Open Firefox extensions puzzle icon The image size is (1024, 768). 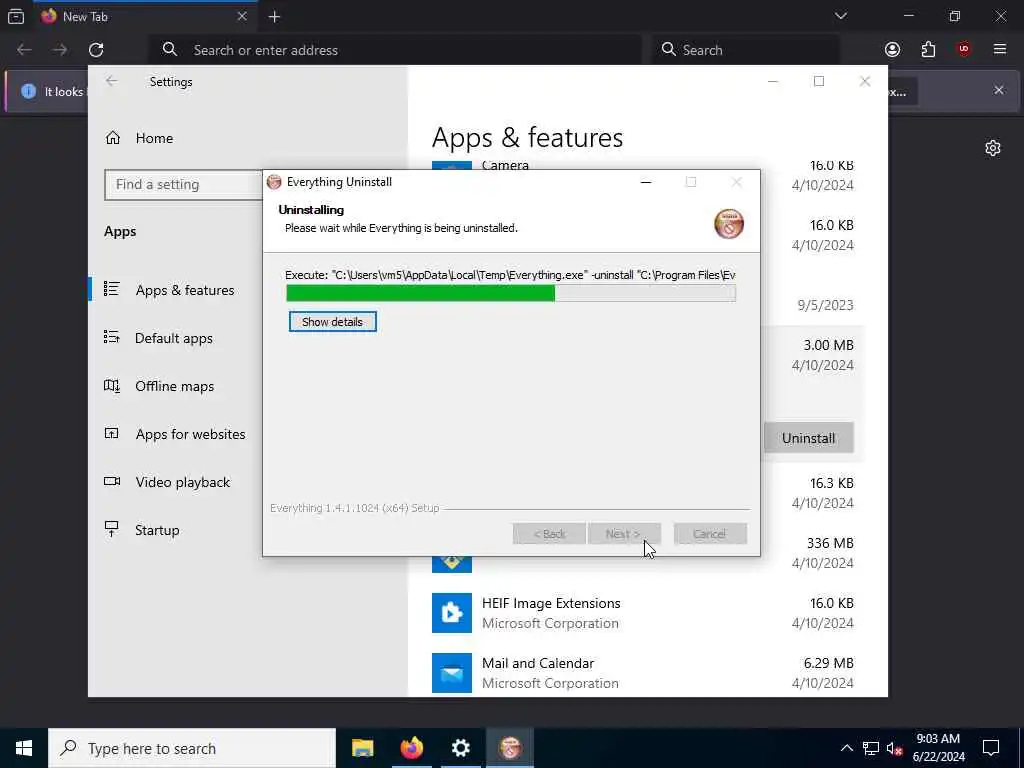click(x=928, y=50)
